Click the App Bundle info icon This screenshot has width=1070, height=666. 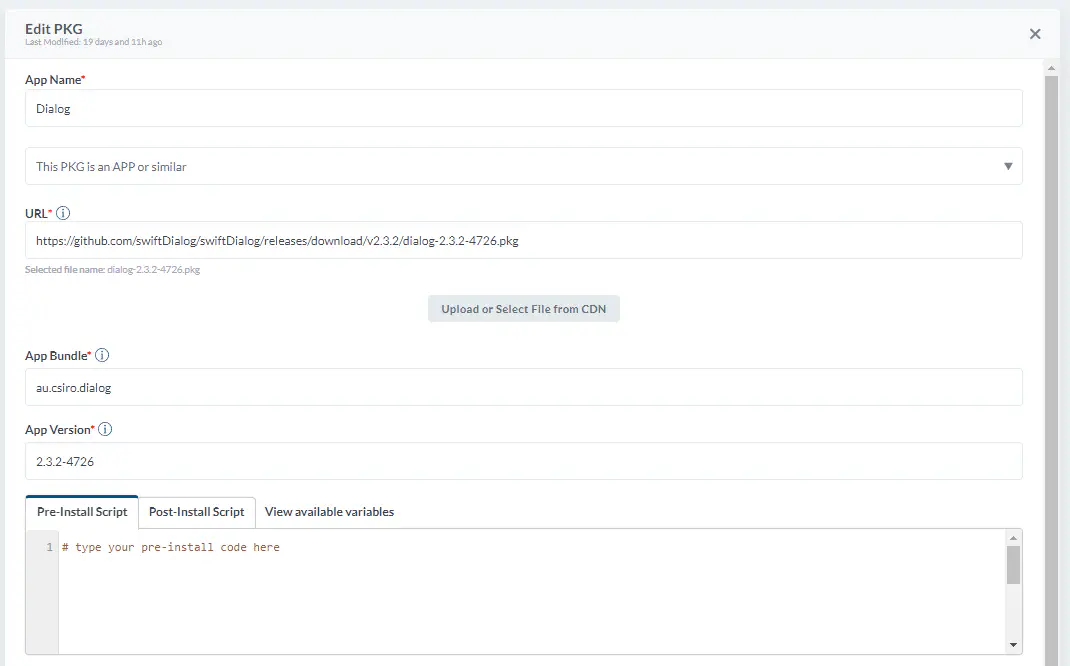click(102, 356)
